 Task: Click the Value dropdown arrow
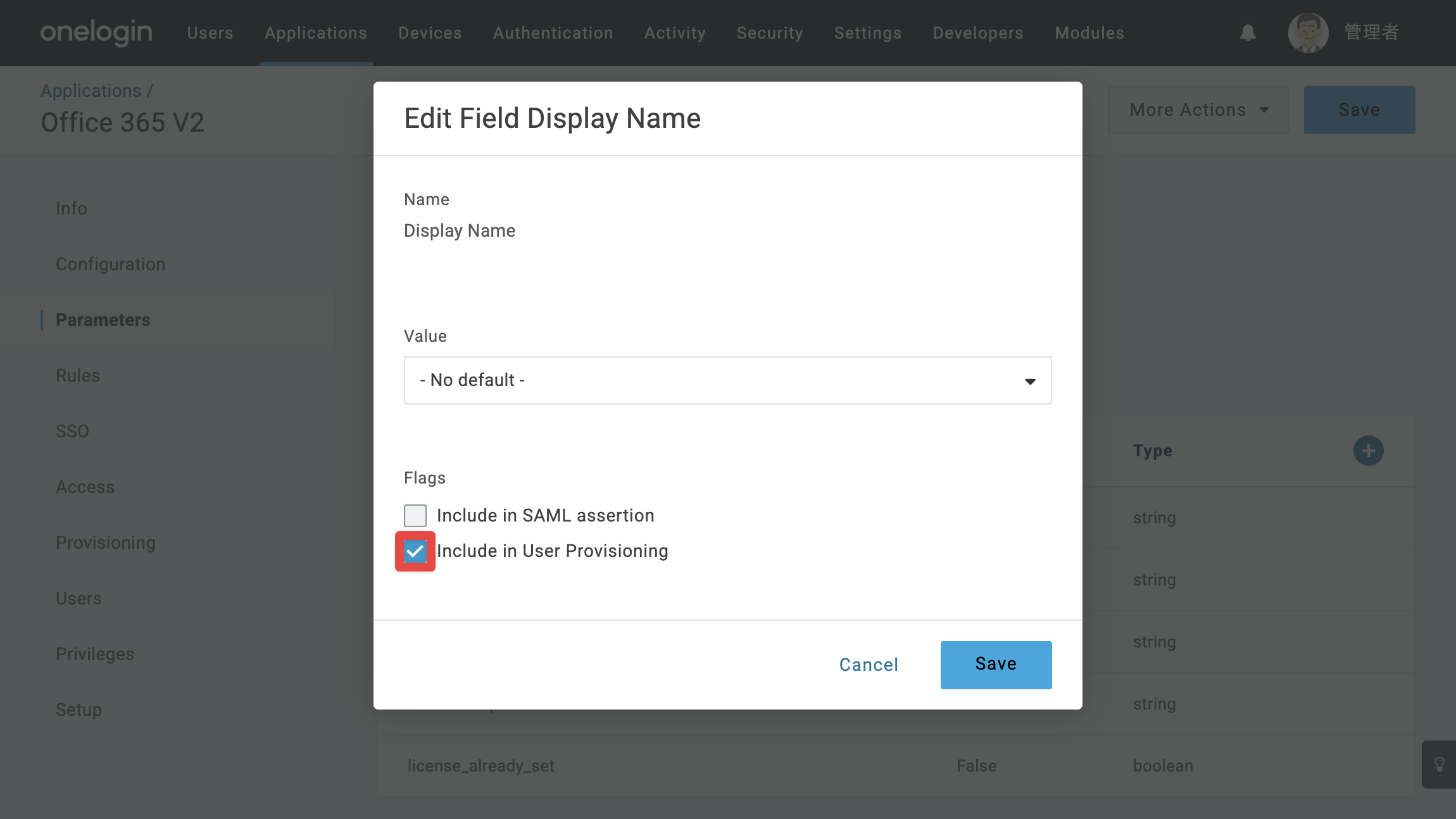pyautogui.click(x=1030, y=381)
